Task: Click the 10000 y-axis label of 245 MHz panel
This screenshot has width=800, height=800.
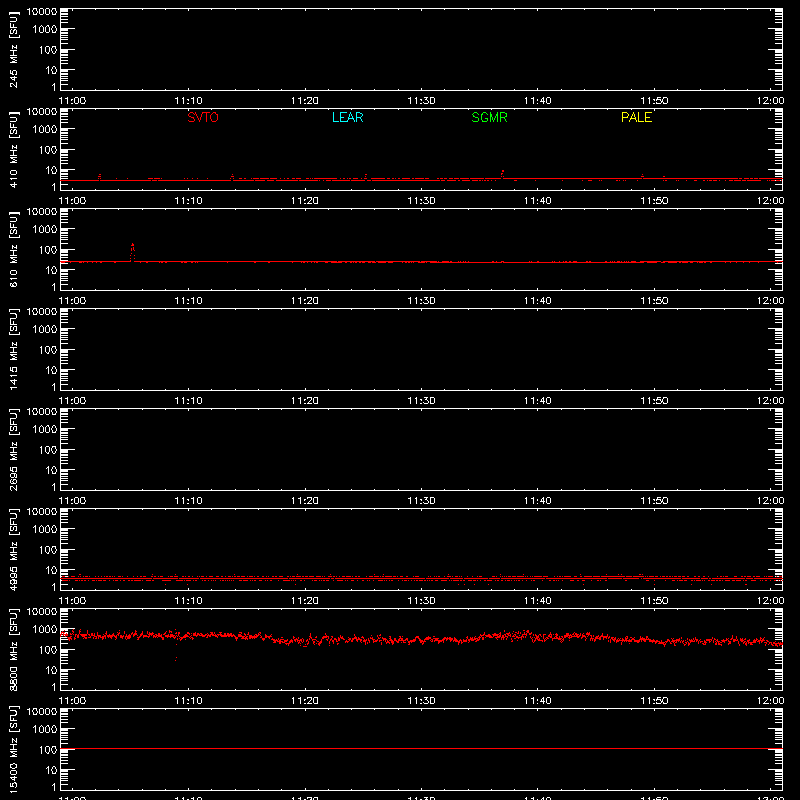Action: coord(42,12)
